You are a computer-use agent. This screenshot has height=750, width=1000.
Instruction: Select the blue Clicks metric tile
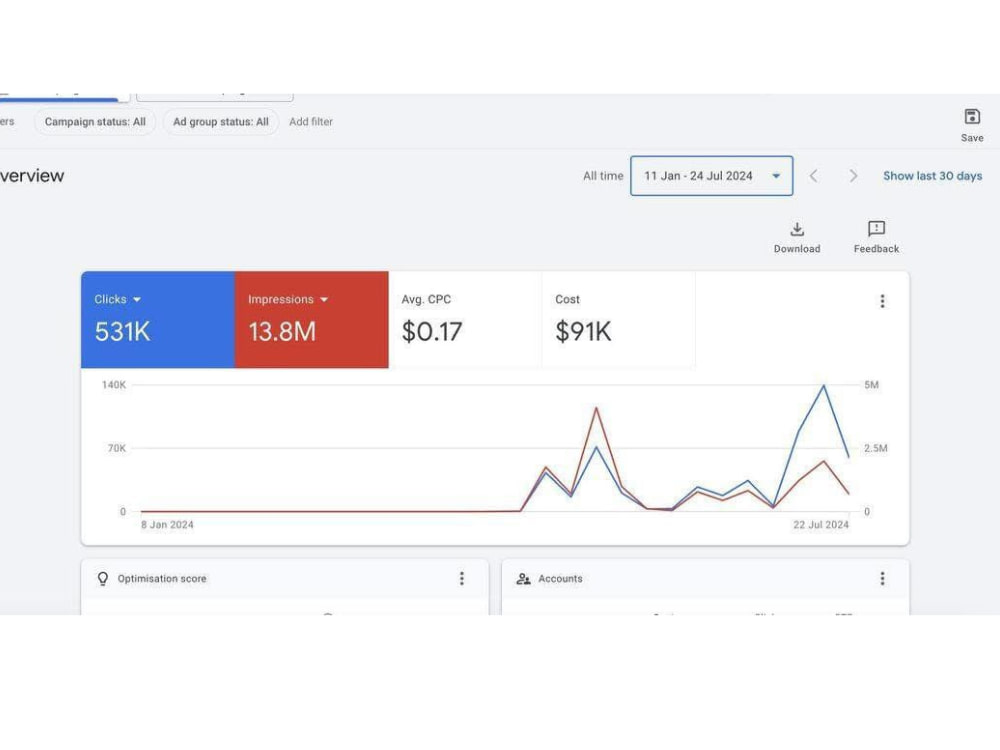click(x=158, y=320)
